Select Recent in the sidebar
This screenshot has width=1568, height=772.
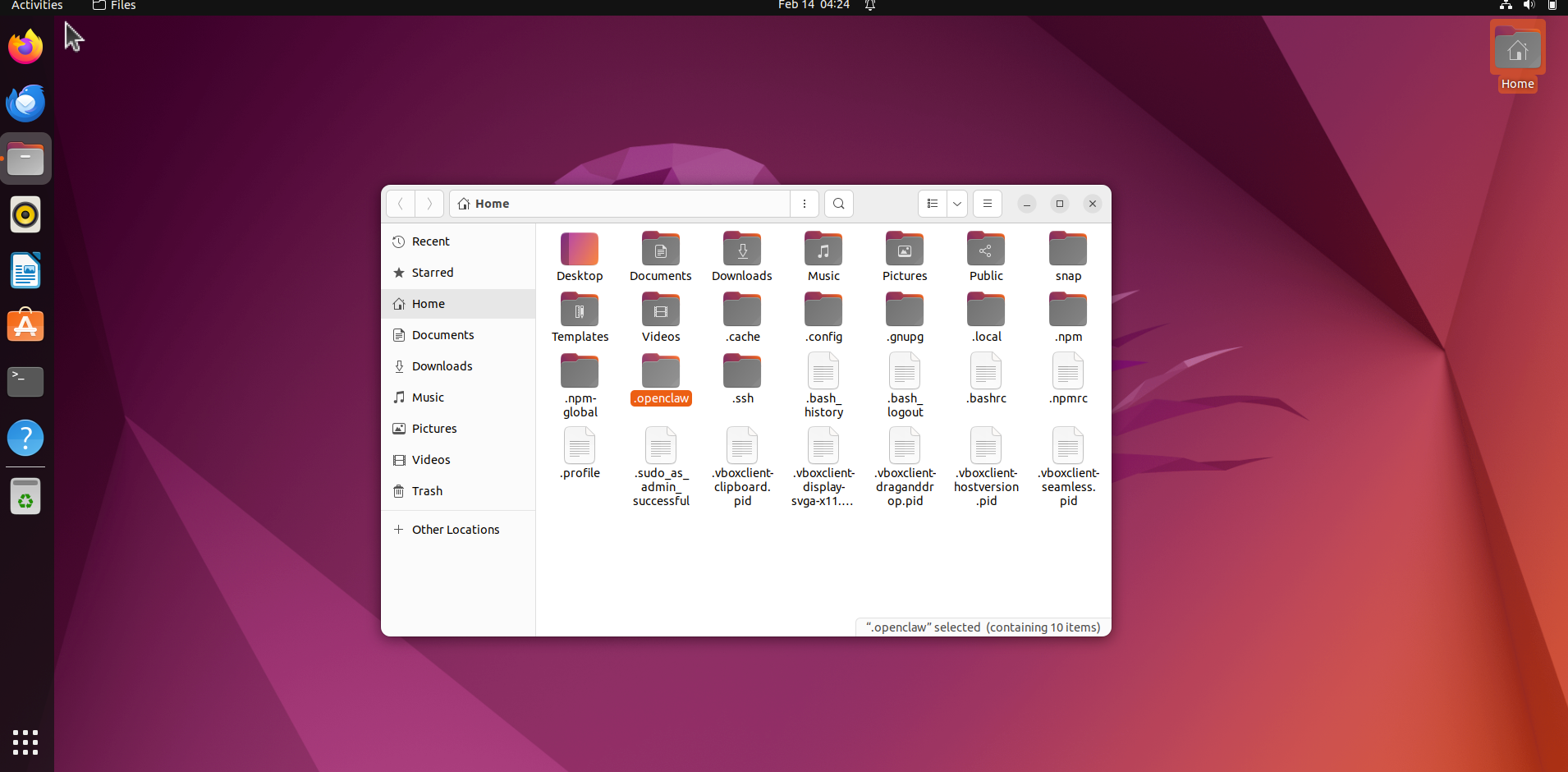(x=431, y=241)
